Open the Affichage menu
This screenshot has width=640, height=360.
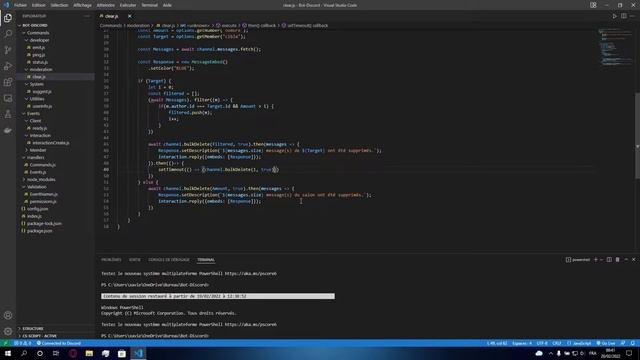tap(82, 5)
